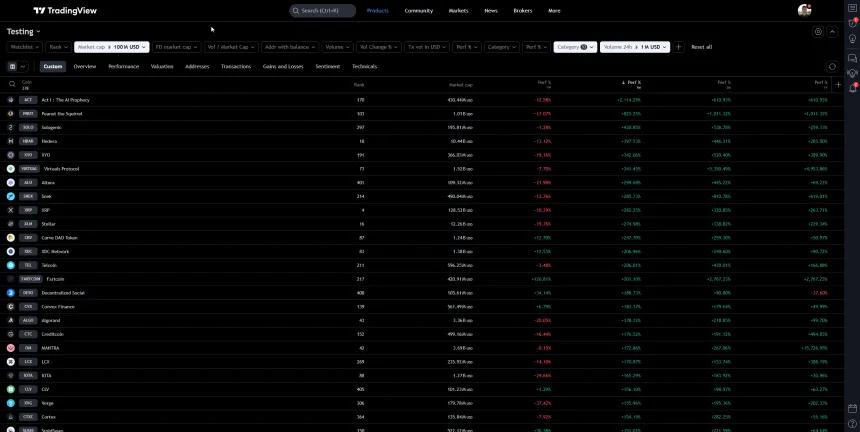Click the Curve DAO Token logo
860x432 pixels.
tap(10, 238)
